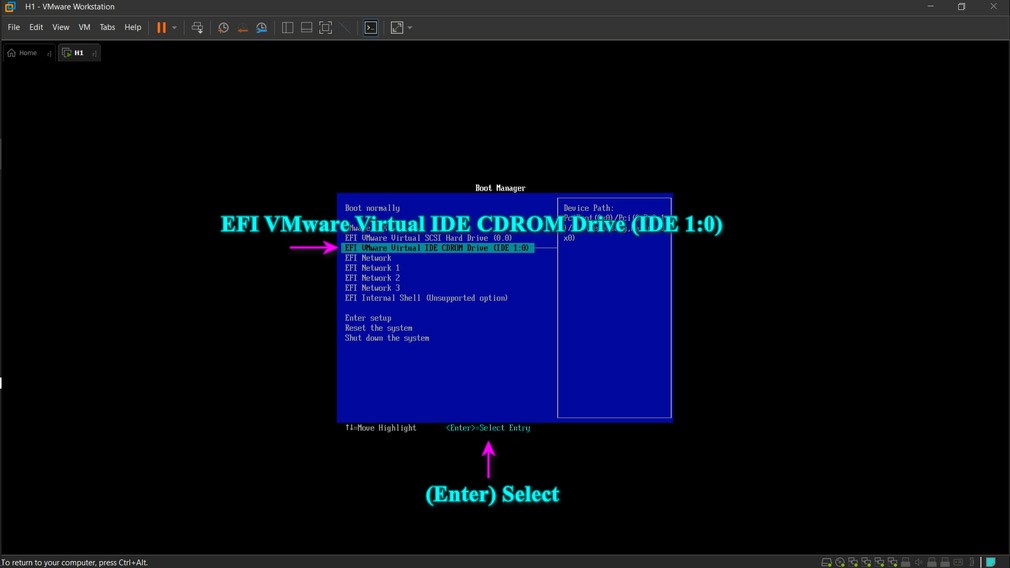Viewport: 1010px width, 568px height.
Task: Open the console view icon
Action: pos(371,28)
